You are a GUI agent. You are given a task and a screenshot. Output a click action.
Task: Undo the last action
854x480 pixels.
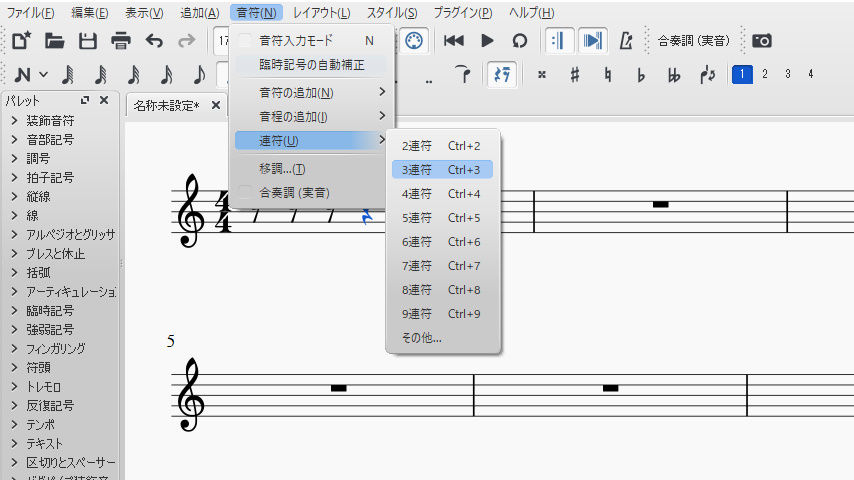[154, 41]
